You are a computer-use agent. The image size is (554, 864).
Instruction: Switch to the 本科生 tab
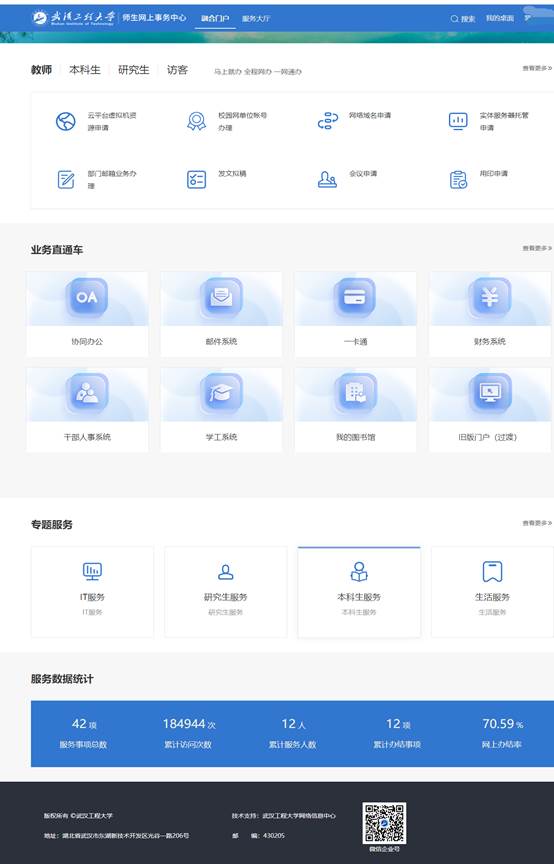pyautogui.click(x=85, y=70)
